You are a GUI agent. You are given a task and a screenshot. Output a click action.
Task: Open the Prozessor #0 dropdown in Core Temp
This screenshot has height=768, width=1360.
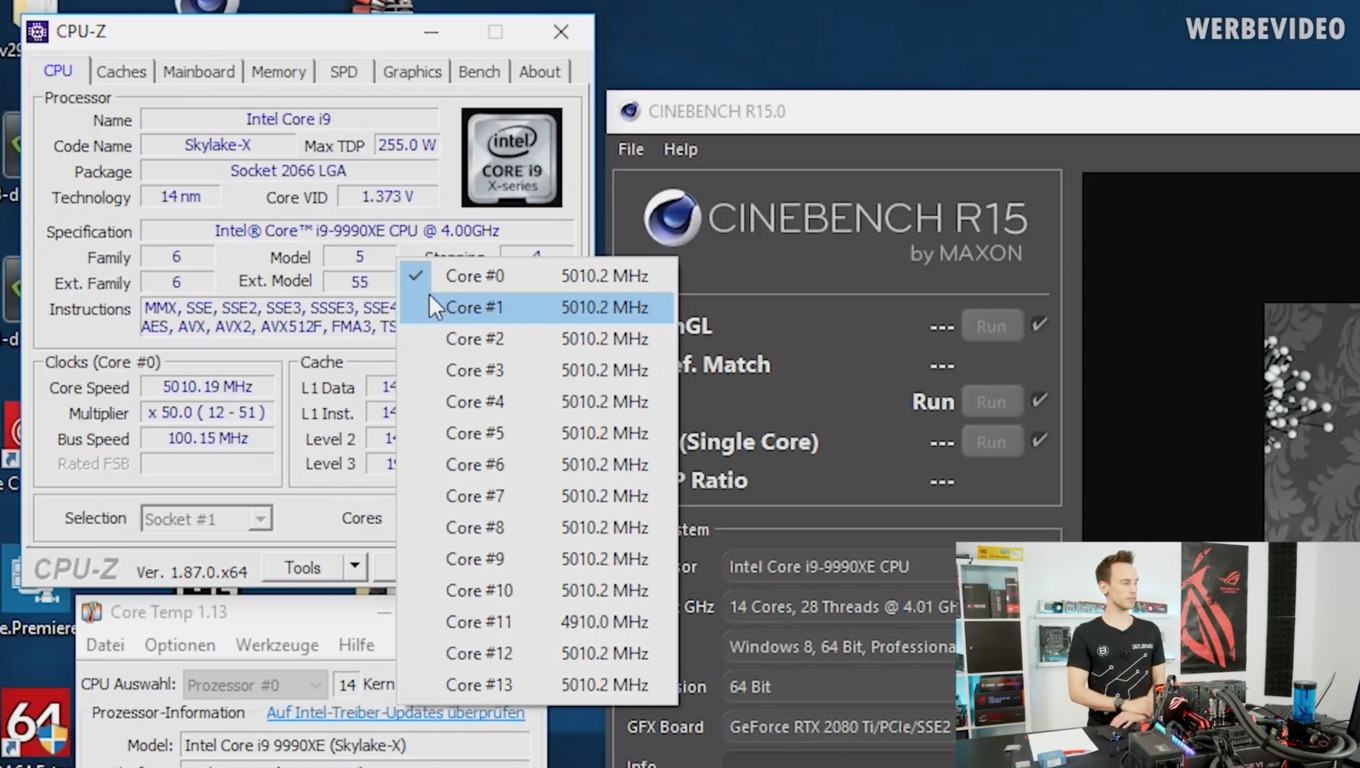coord(254,685)
